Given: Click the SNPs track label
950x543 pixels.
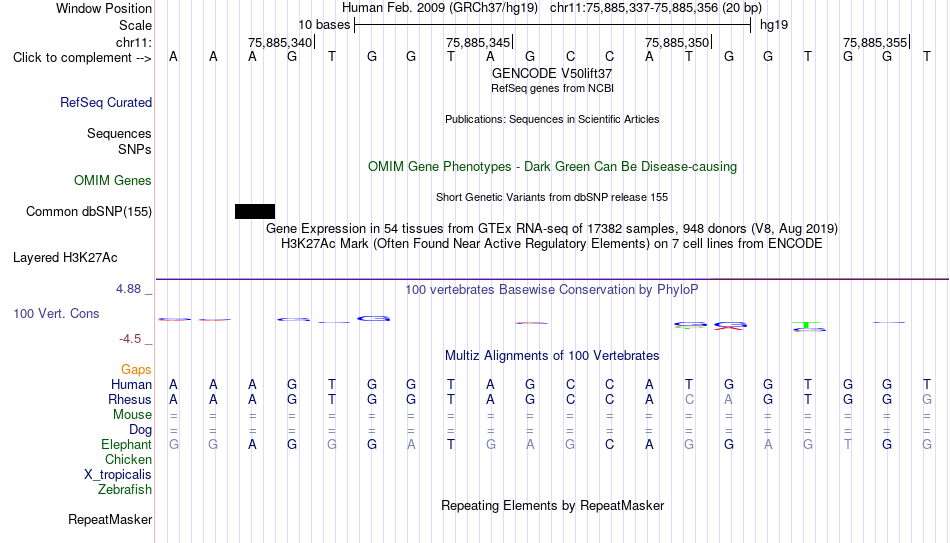Looking at the screenshot, I should [x=135, y=150].
